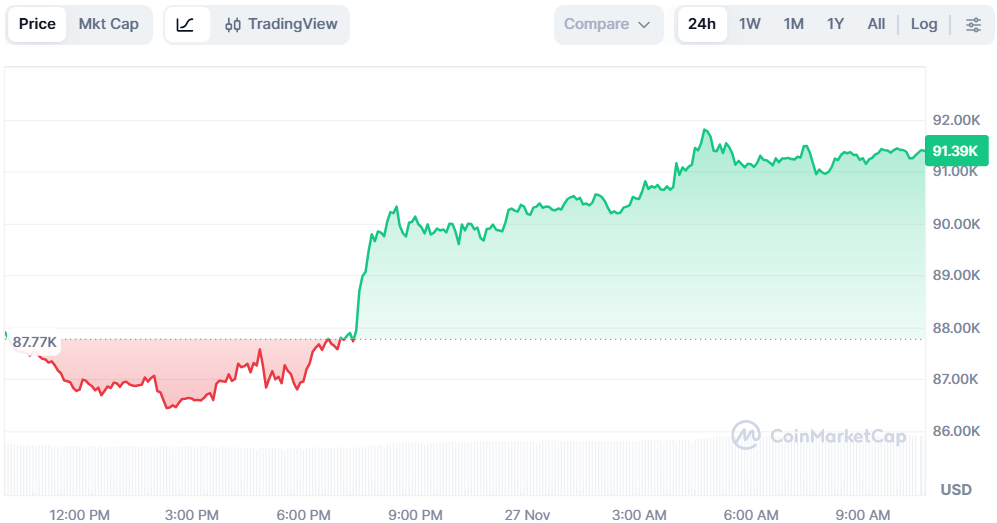Select the Price tab
This screenshot has width=997, height=523.
tap(37, 24)
